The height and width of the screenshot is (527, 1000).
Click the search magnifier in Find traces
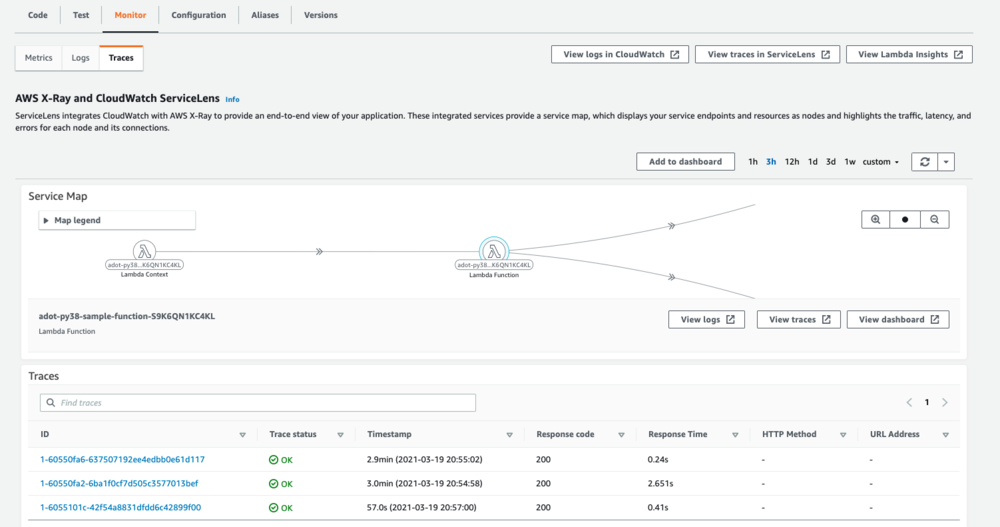(51, 403)
